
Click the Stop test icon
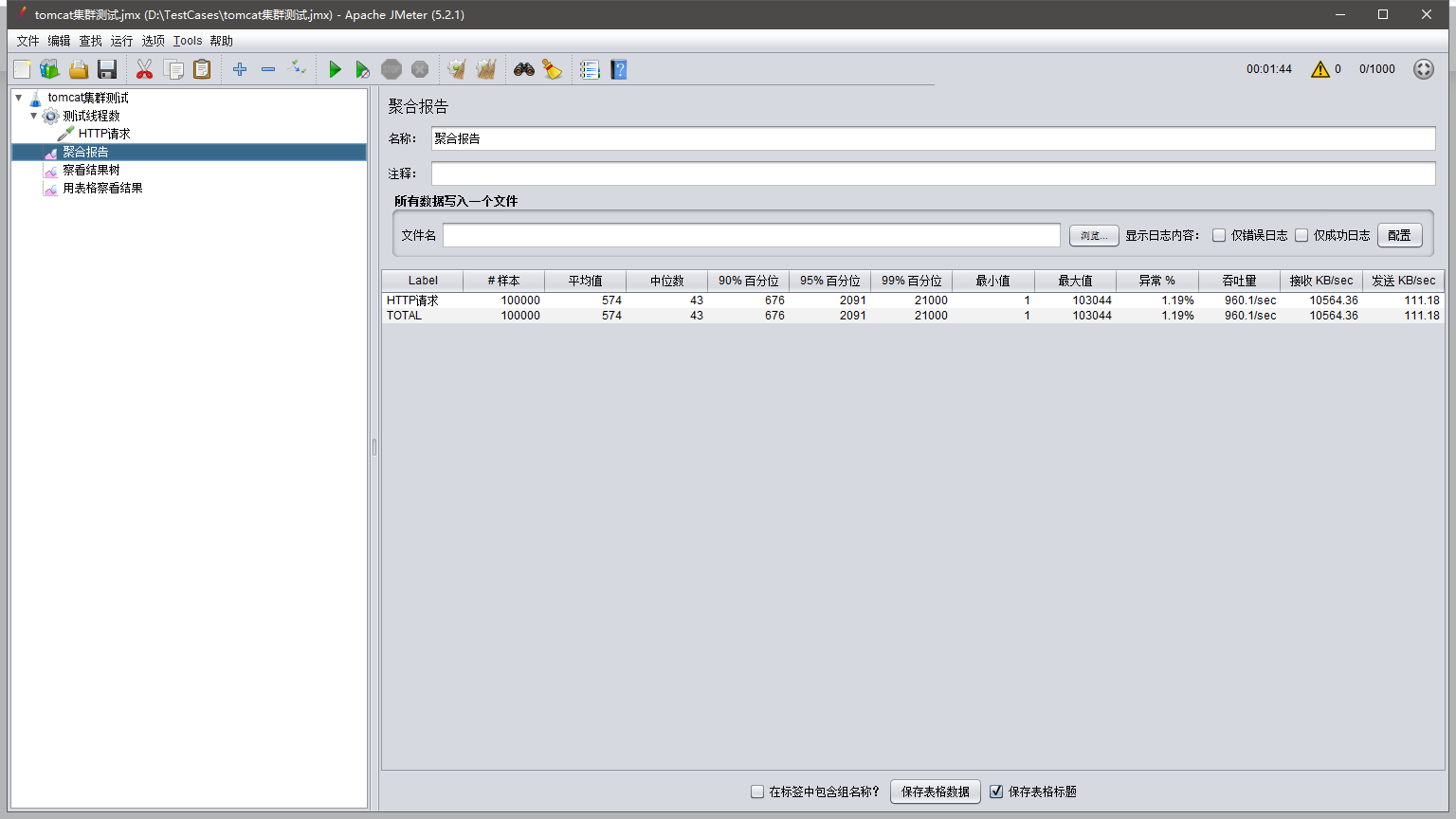click(391, 69)
